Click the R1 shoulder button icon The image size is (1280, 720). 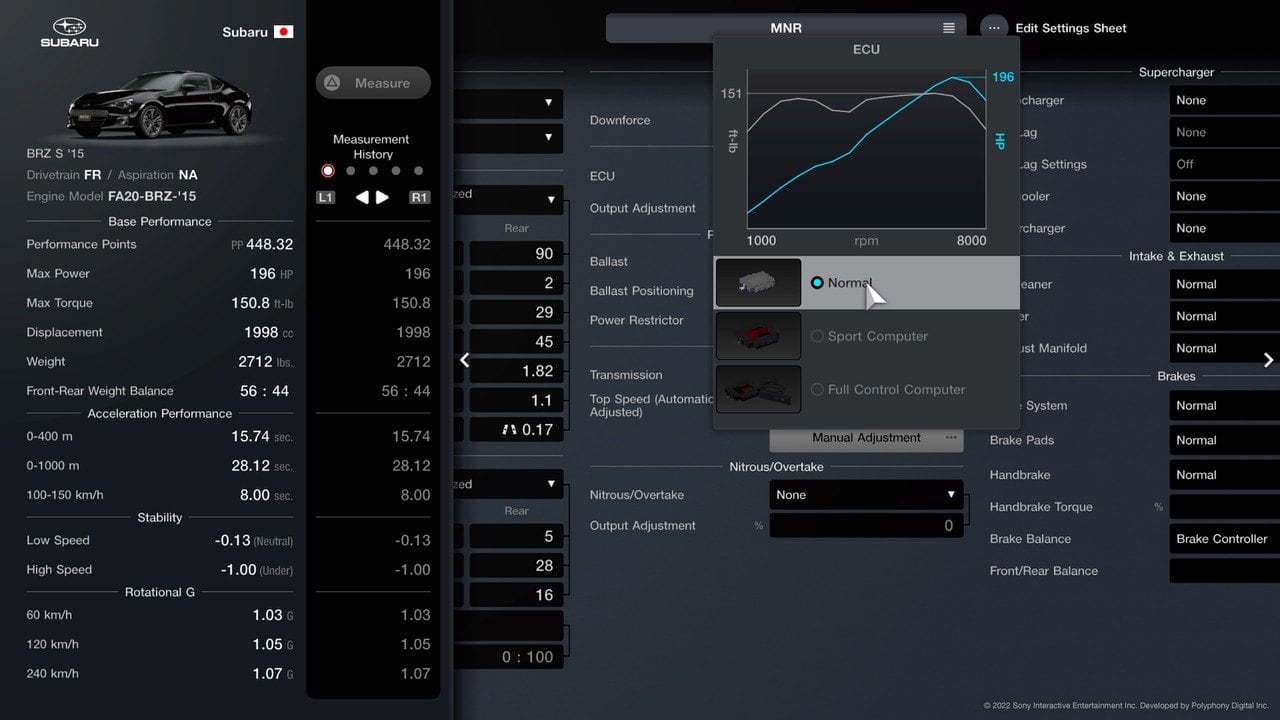pyautogui.click(x=420, y=198)
